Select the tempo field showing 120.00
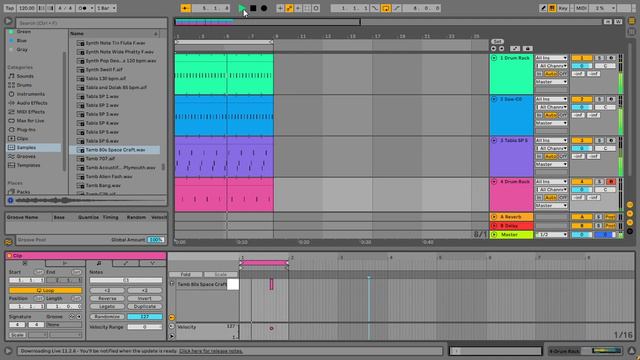The height and width of the screenshot is (360, 640). 27,8
